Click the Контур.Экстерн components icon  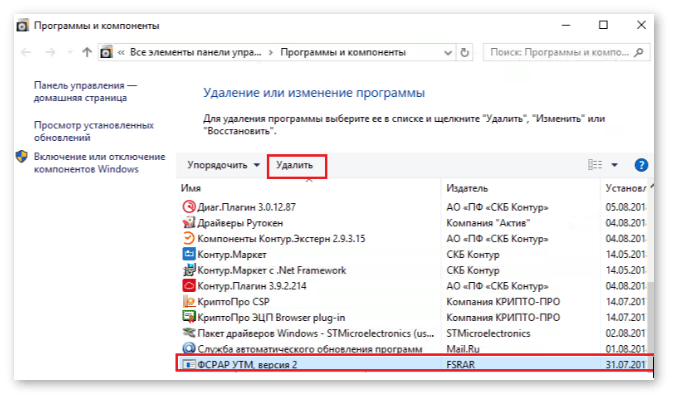point(189,238)
